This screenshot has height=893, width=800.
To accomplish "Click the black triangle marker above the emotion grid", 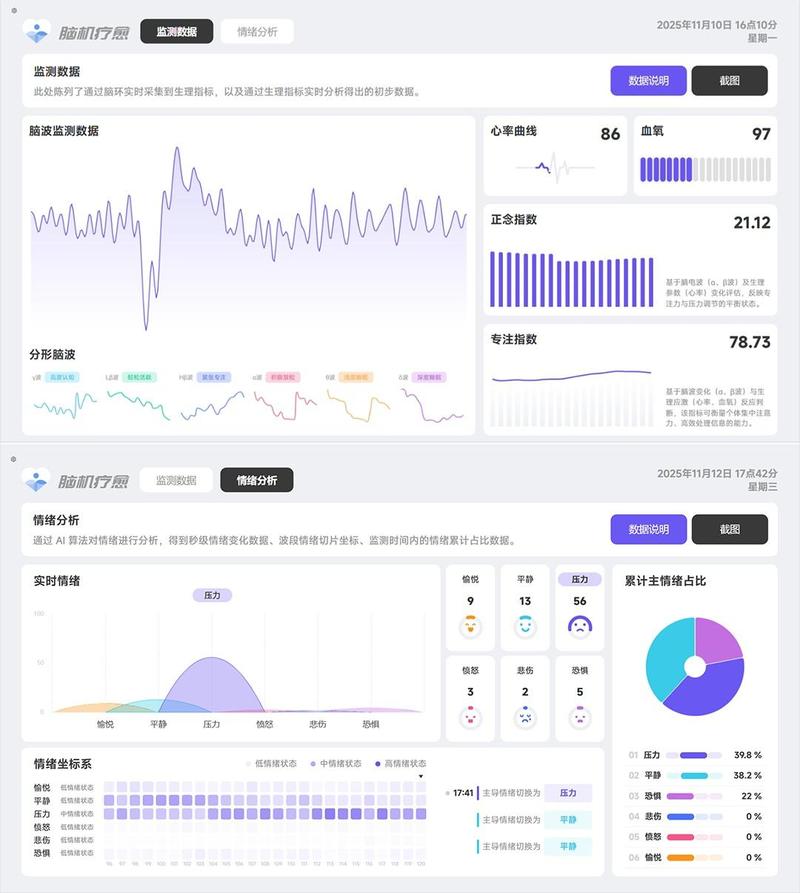I will tap(421, 776).
